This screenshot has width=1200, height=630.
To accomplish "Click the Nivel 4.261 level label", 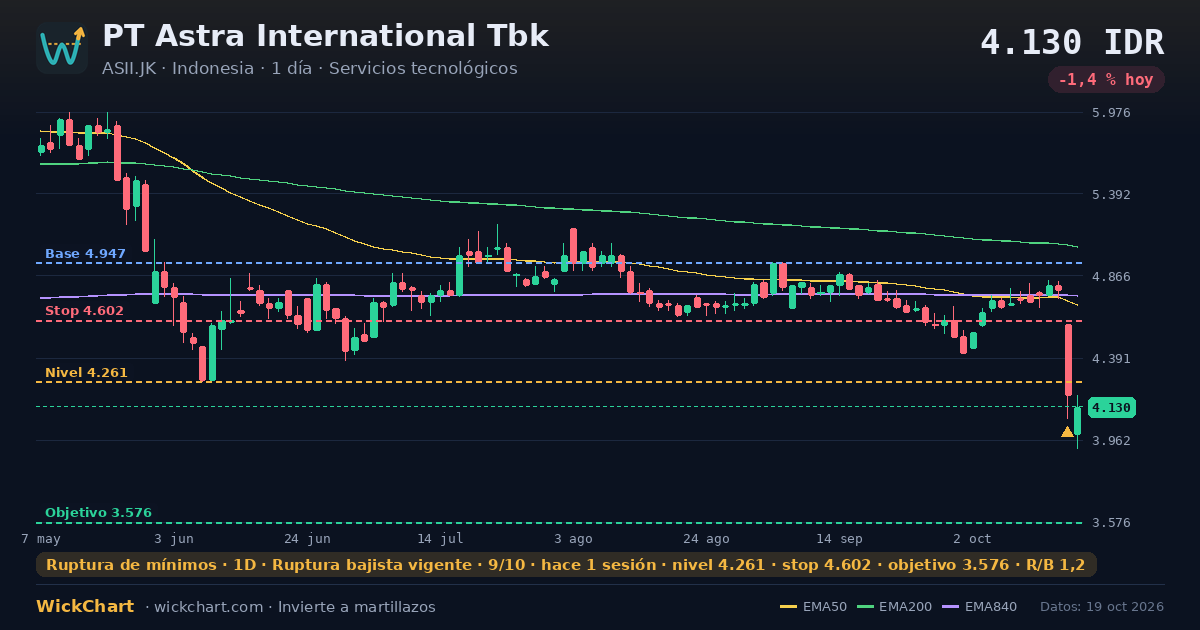I will tap(86, 373).
